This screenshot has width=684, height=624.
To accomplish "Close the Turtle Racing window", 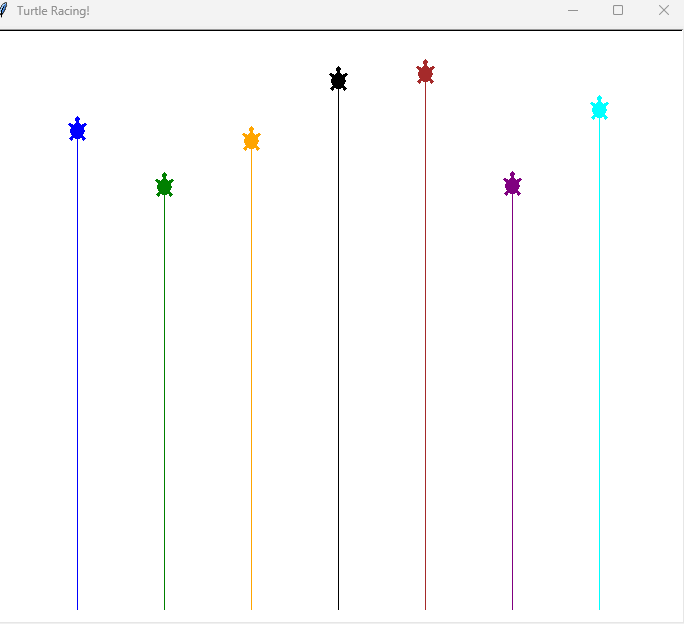I will pos(663,10).
